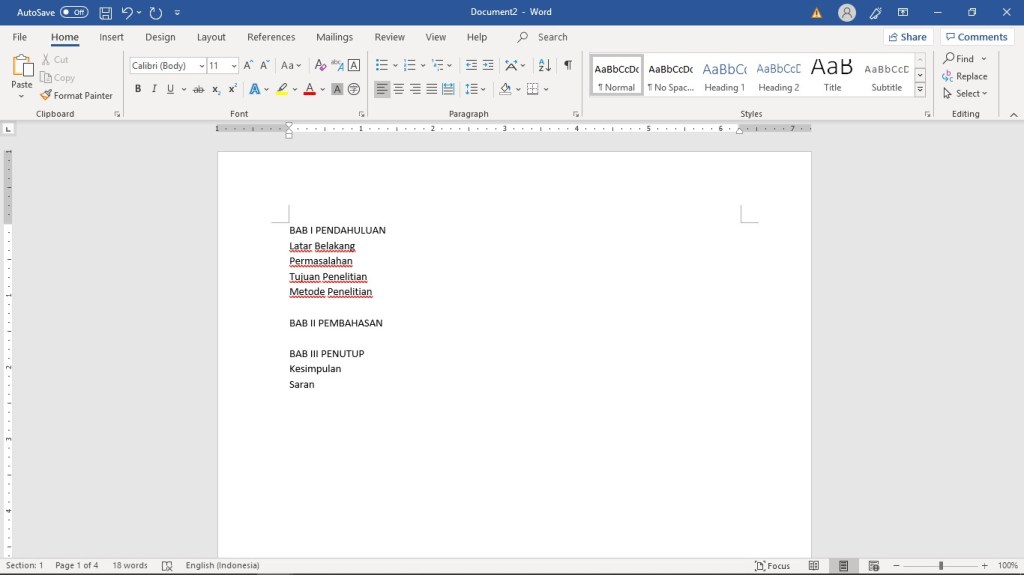Apply bold formatting with the B icon

[138, 89]
